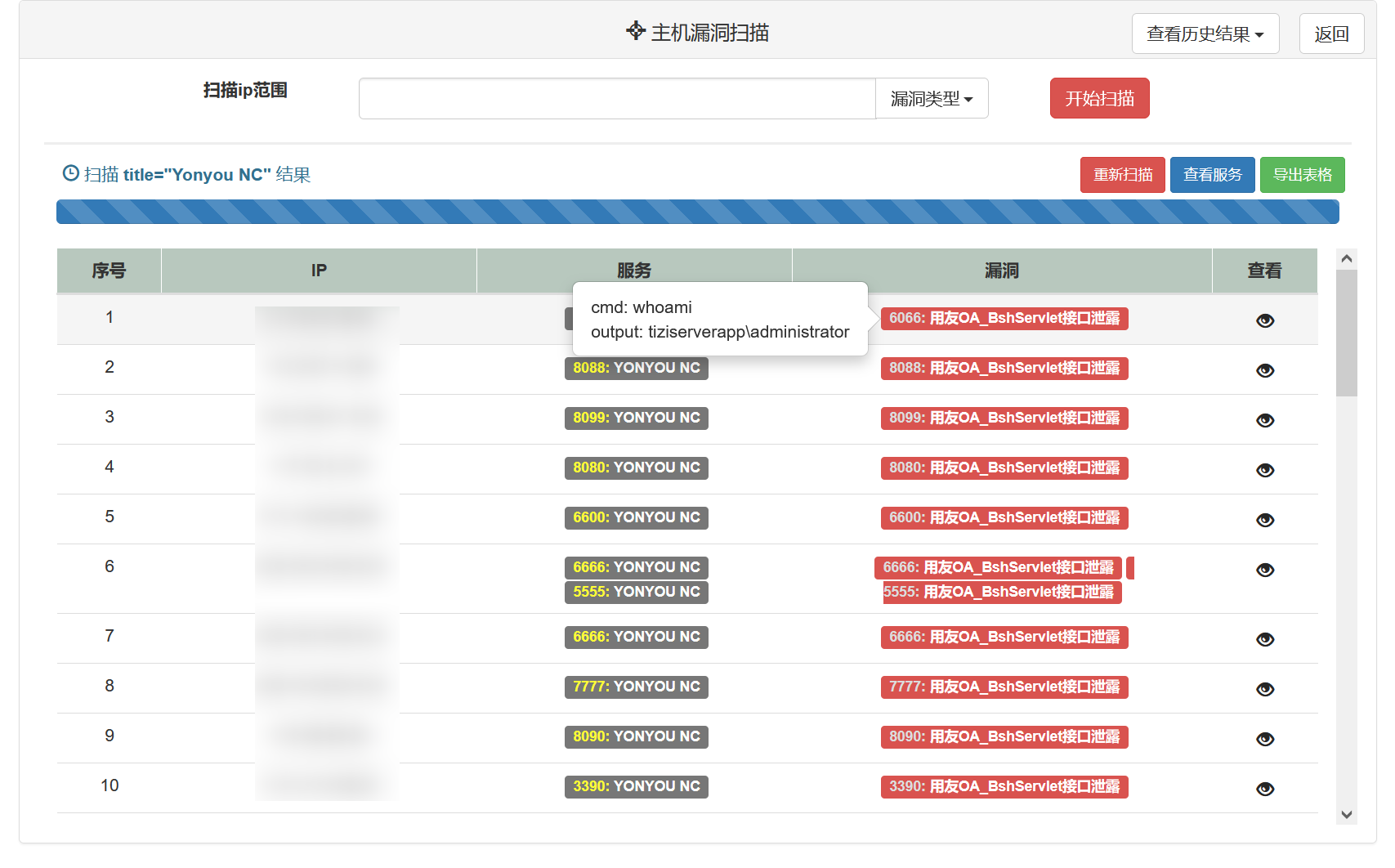Click the table vertical scrollbar thumb
The width and height of the screenshot is (1395, 868).
pyautogui.click(x=1347, y=333)
